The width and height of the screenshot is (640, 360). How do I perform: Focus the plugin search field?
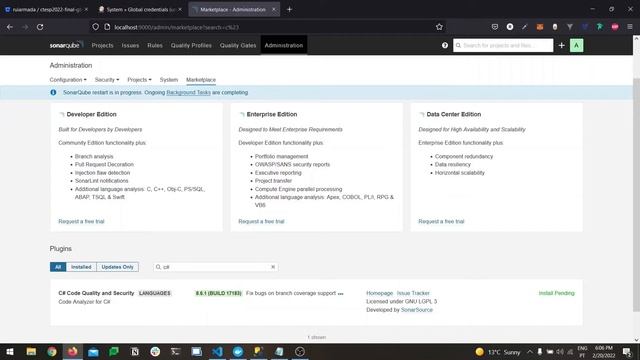pyautogui.click(x=216, y=267)
